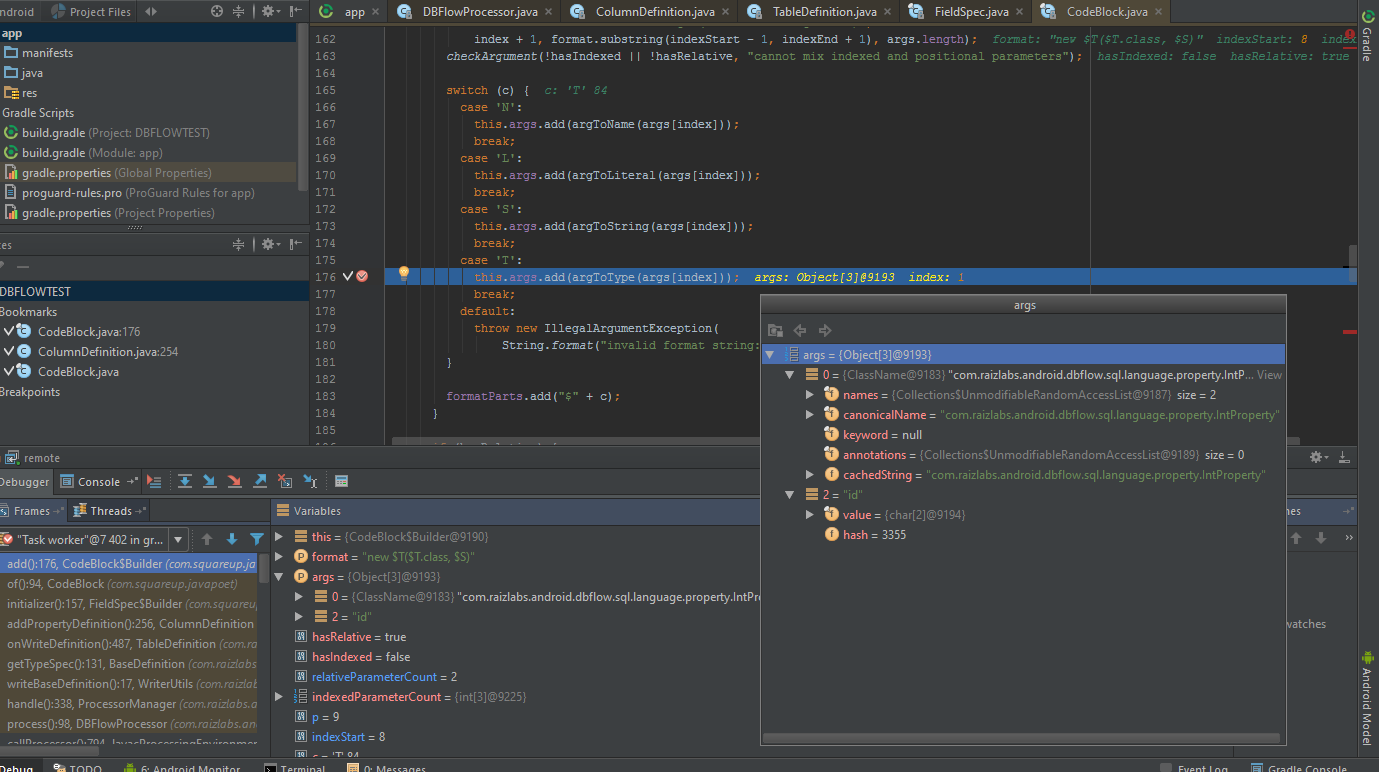
Task: Hide the Favorites panel with hide icon
Action: (x=296, y=244)
